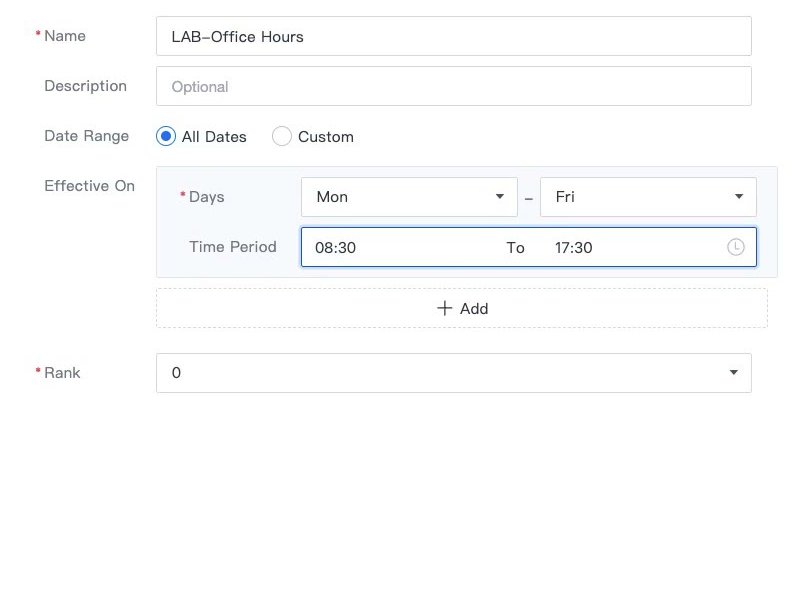Select the All Dates radio button
Viewport: 792px width, 596px height.
tap(166, 136)
